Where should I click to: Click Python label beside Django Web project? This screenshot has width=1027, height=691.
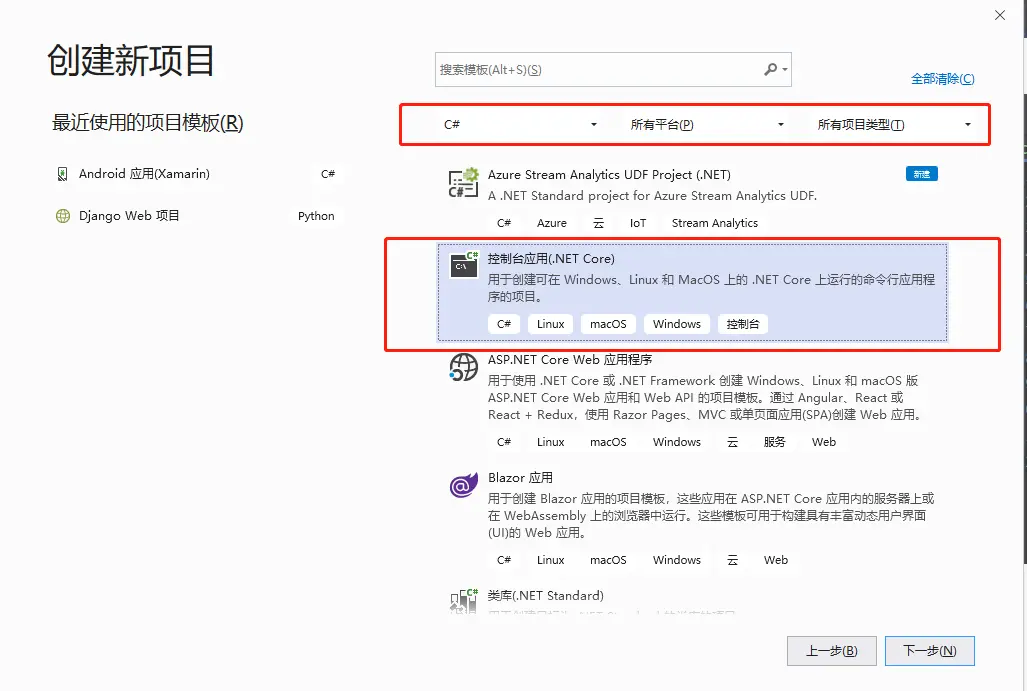tap(316, 216)
